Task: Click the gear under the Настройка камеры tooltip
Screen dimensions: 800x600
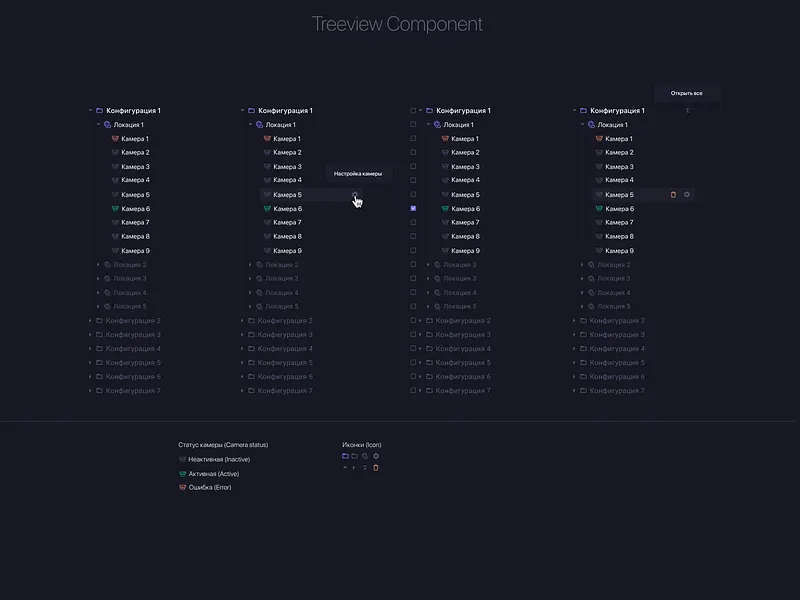Action: (x=355, y=194)
